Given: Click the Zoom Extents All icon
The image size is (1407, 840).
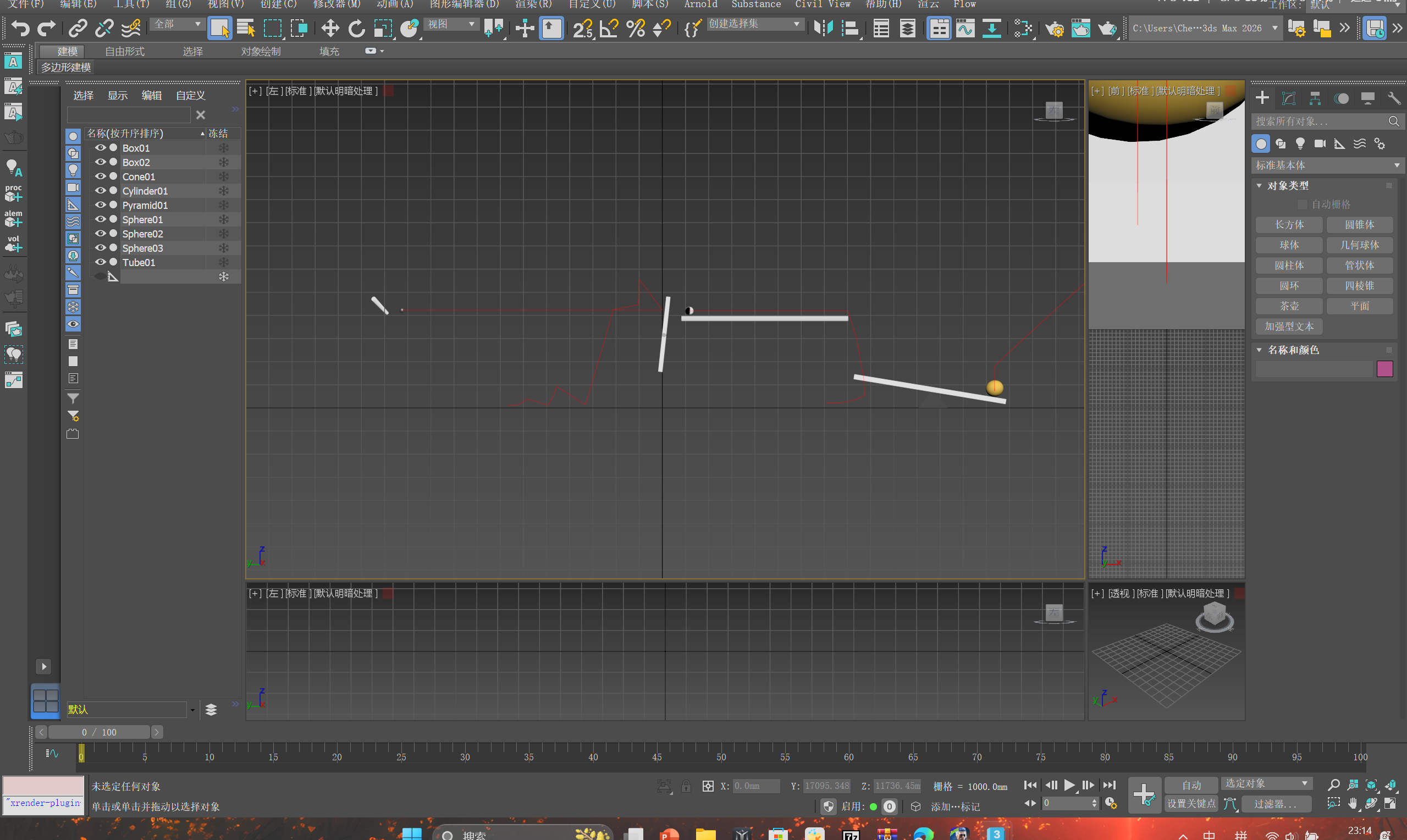Looking at the screenshot, I should pos(1390,784).
